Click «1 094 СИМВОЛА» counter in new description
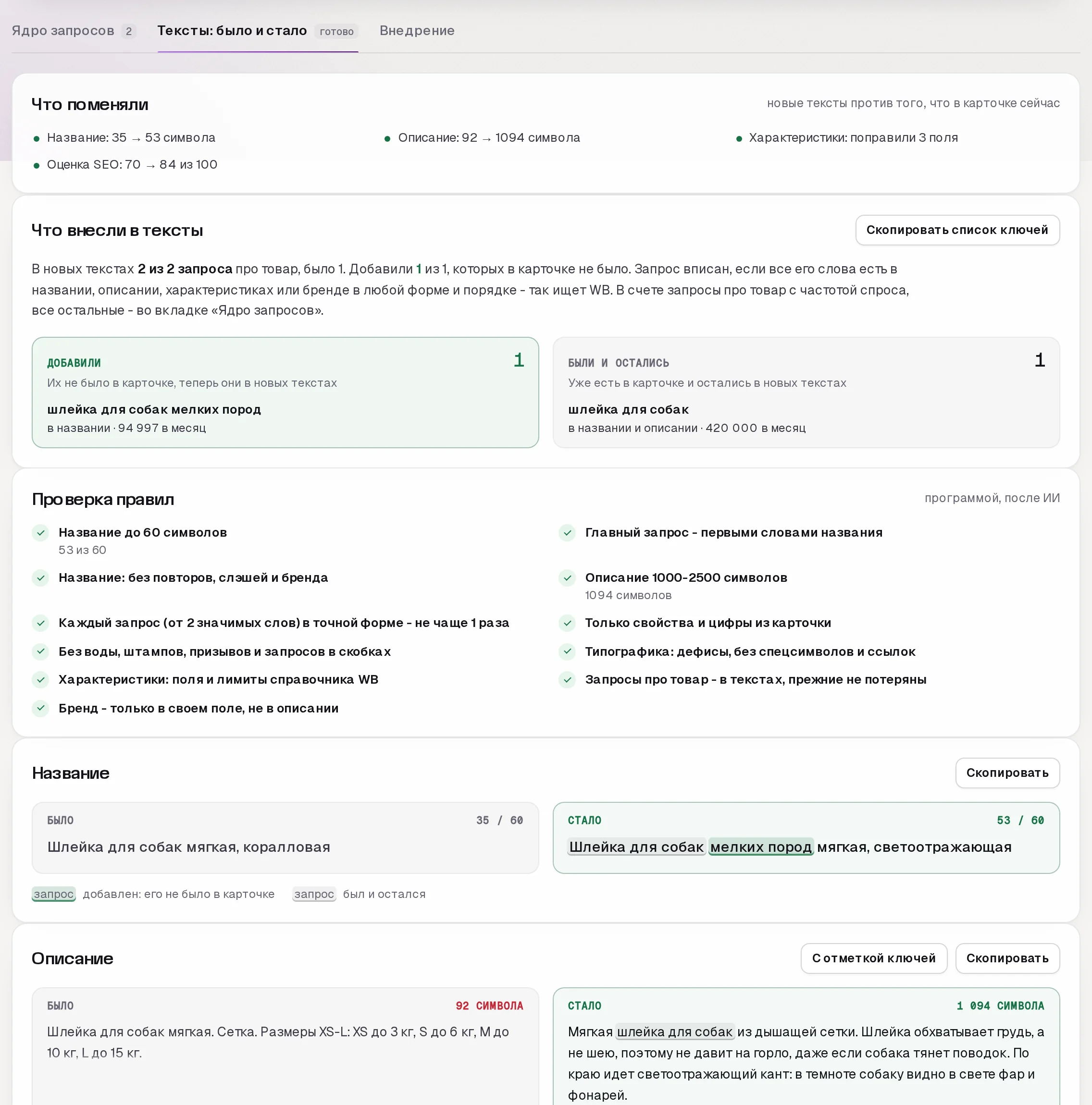The height and width of the screenshot is (1105, 1092). (1000, 1006)
